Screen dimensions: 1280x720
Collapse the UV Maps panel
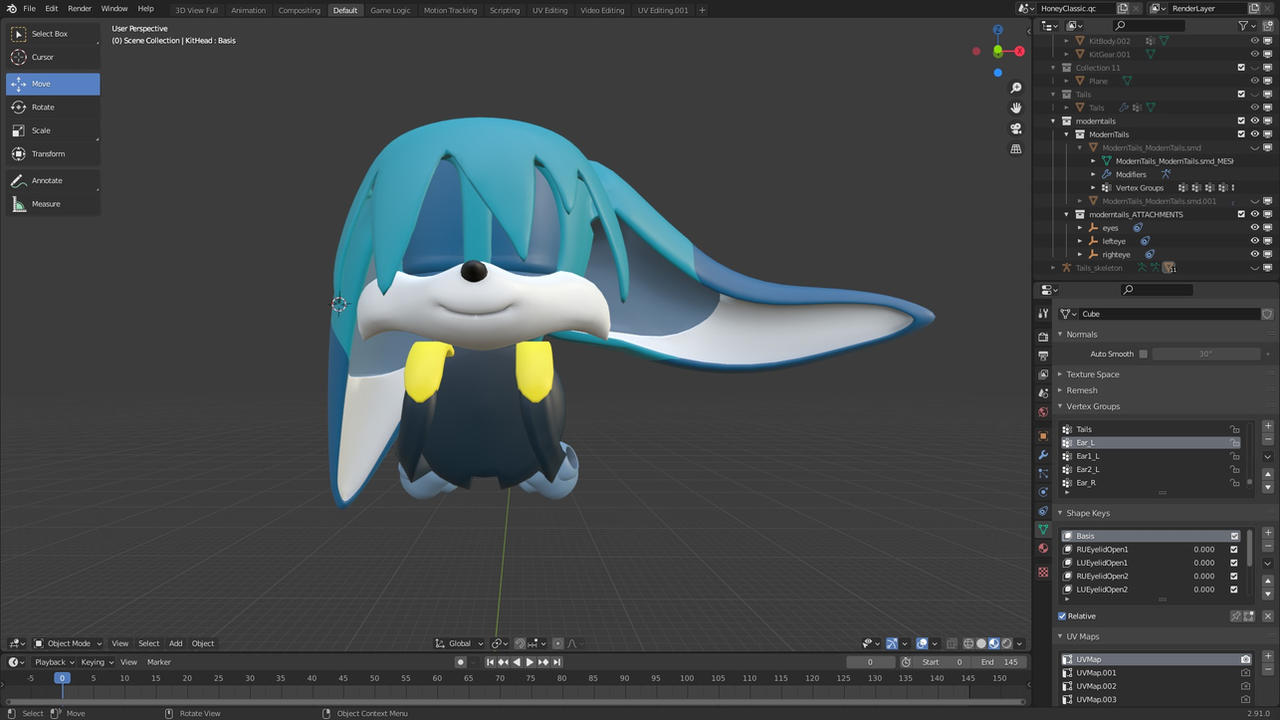(x=1080, y=636)
